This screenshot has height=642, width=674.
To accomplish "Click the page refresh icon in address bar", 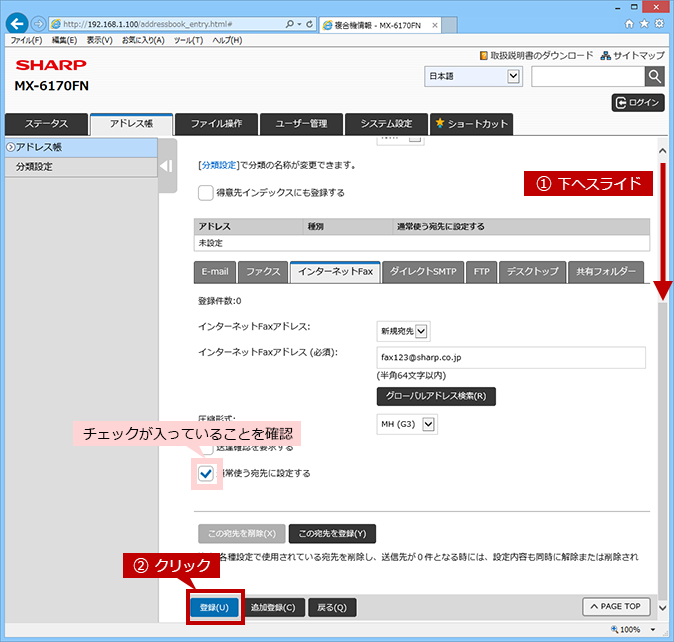I will click(x=309, y=24).
